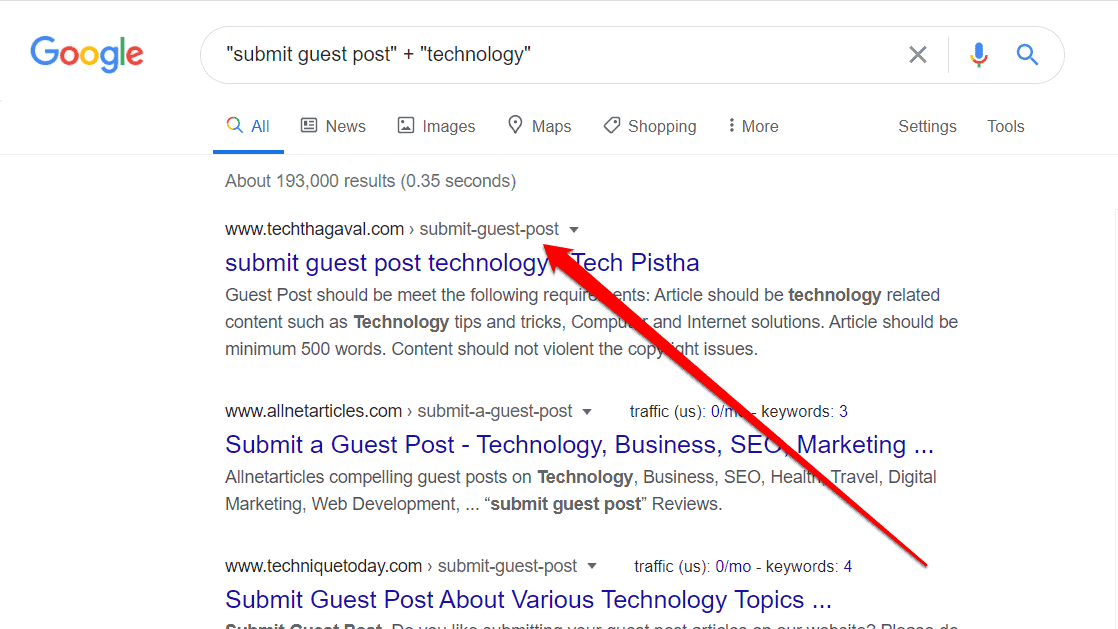
Task: Open search Settings
Action: pyautogui.click(x=927, y=126)
